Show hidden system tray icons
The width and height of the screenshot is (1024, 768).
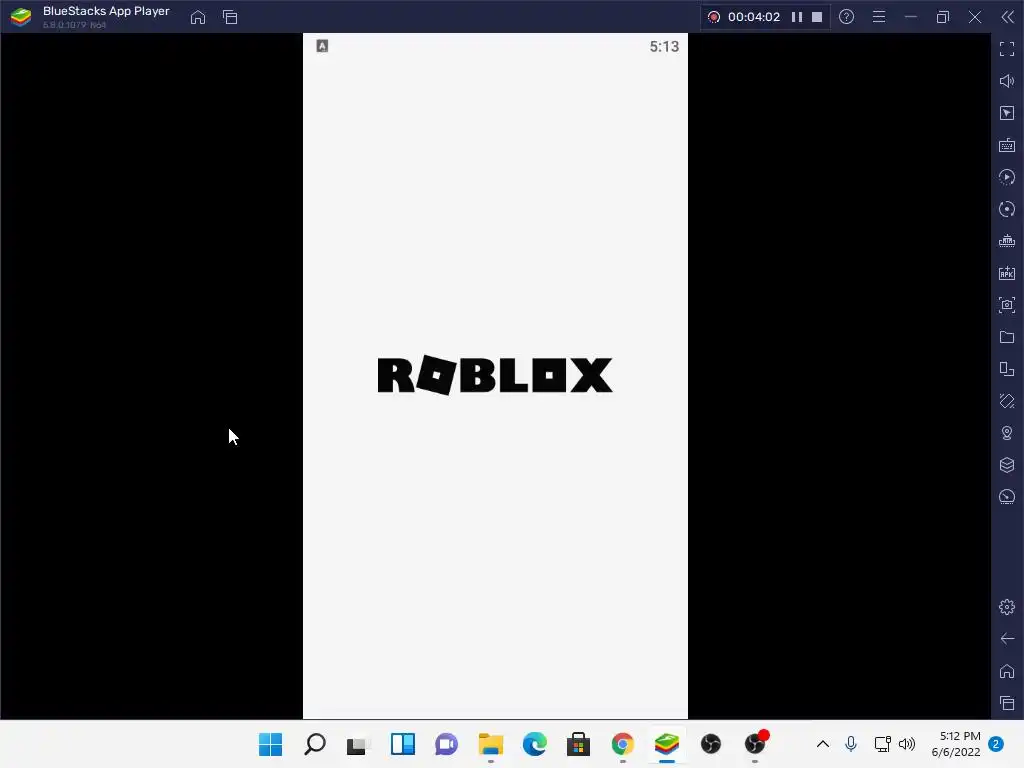[823, 744]
